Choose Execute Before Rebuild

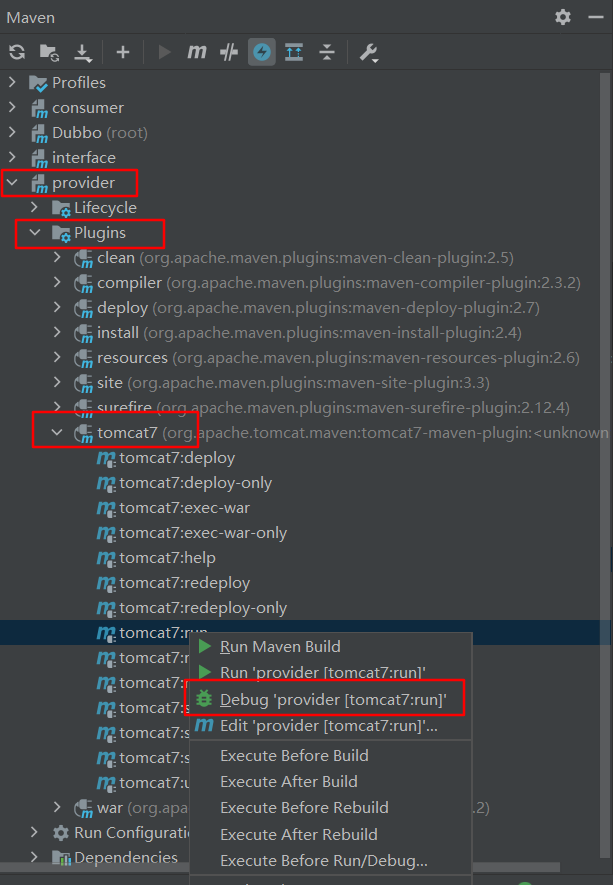point(330,807)
